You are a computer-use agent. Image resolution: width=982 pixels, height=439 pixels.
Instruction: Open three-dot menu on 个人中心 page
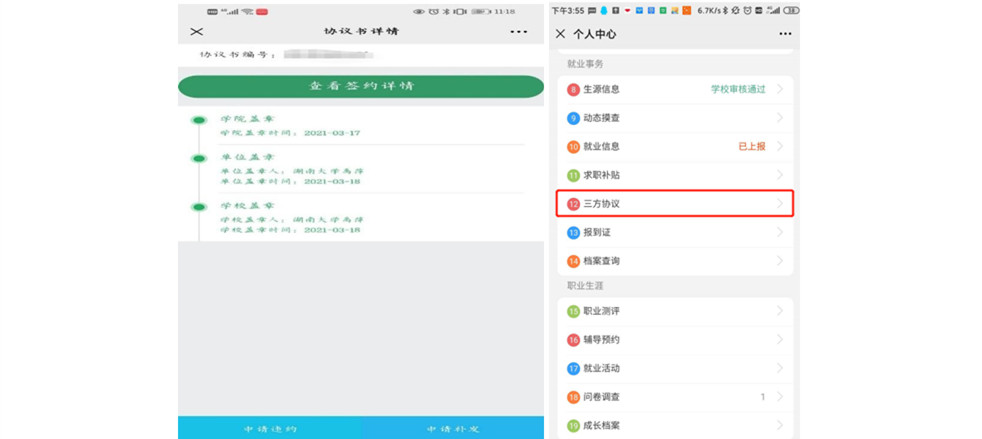point(771,34)
